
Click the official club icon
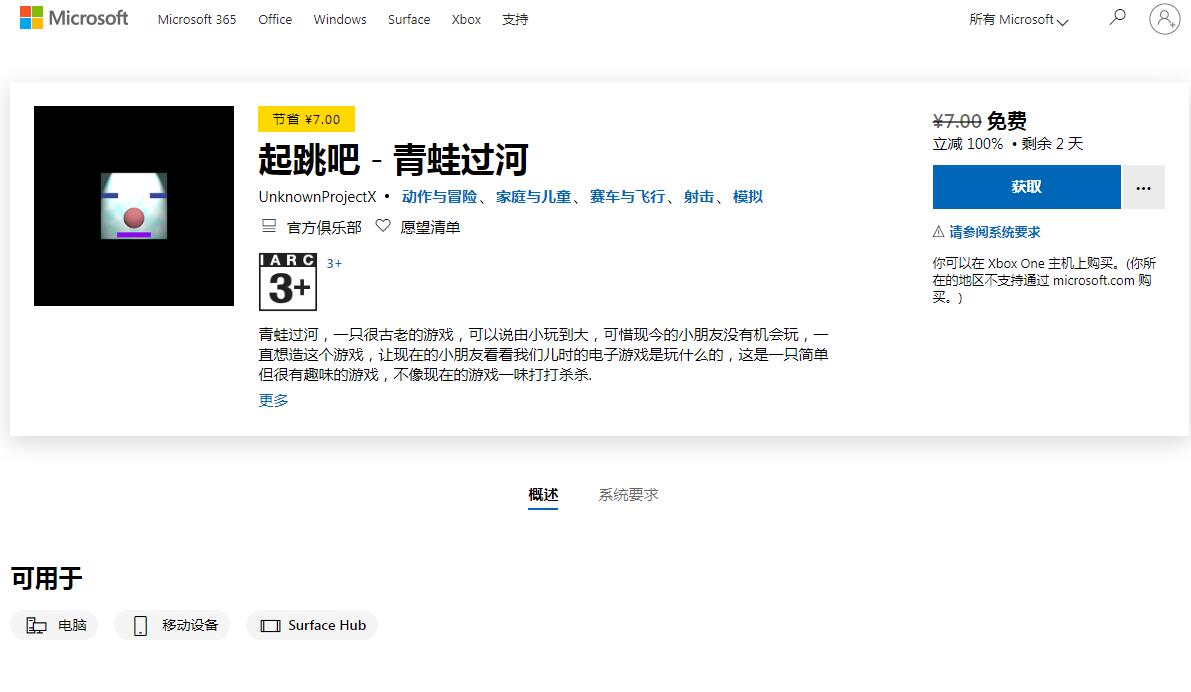coord(269,226)
